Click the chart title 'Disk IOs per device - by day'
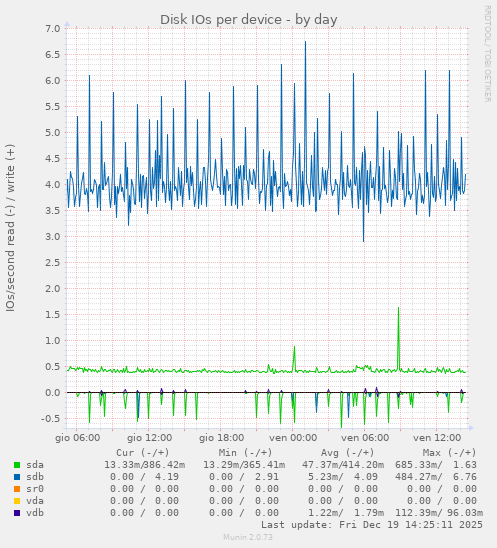Viewport: 497px width, 548px height. [x=248, y=20]
